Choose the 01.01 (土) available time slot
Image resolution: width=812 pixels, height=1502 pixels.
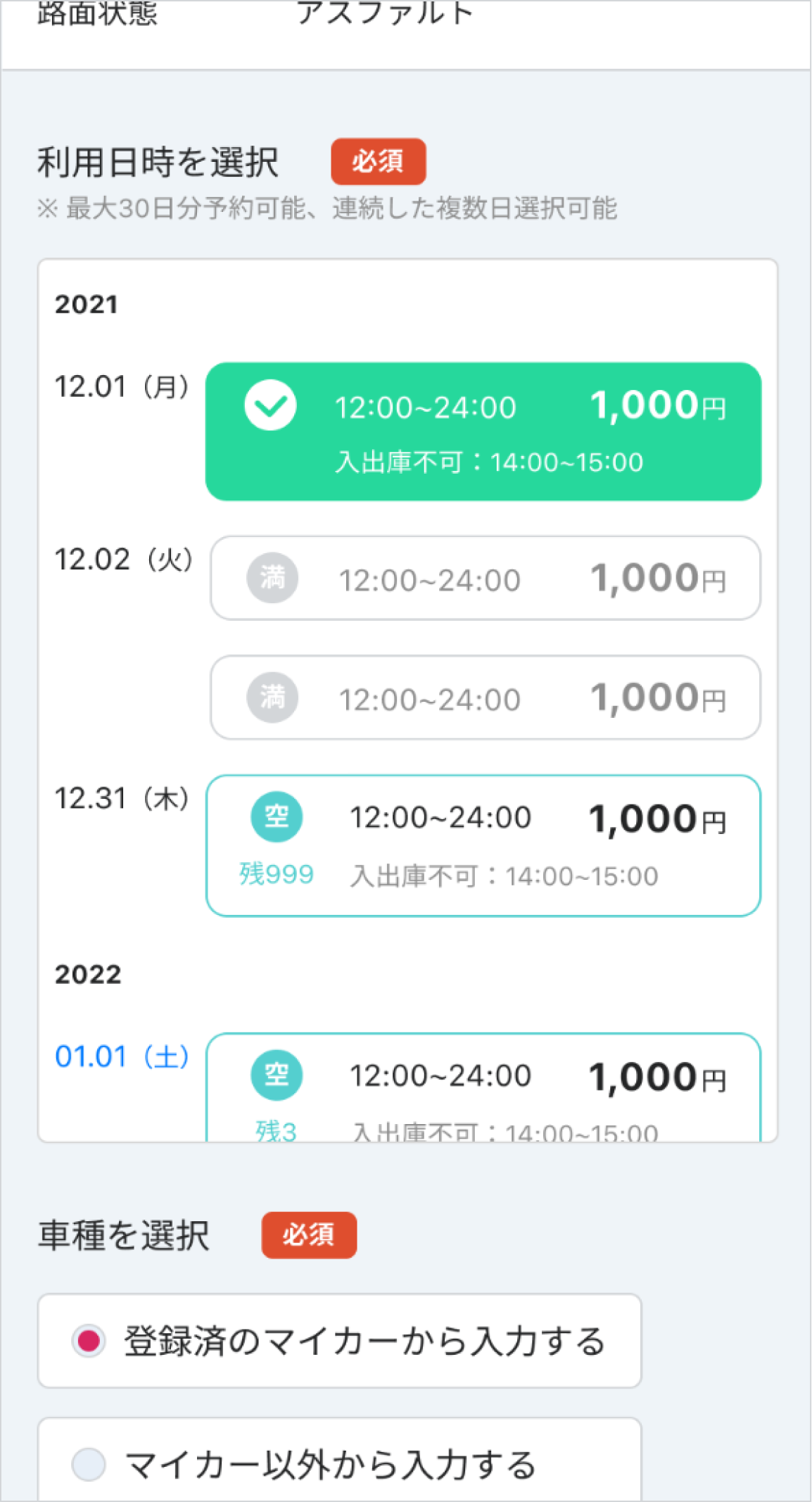483,1087
